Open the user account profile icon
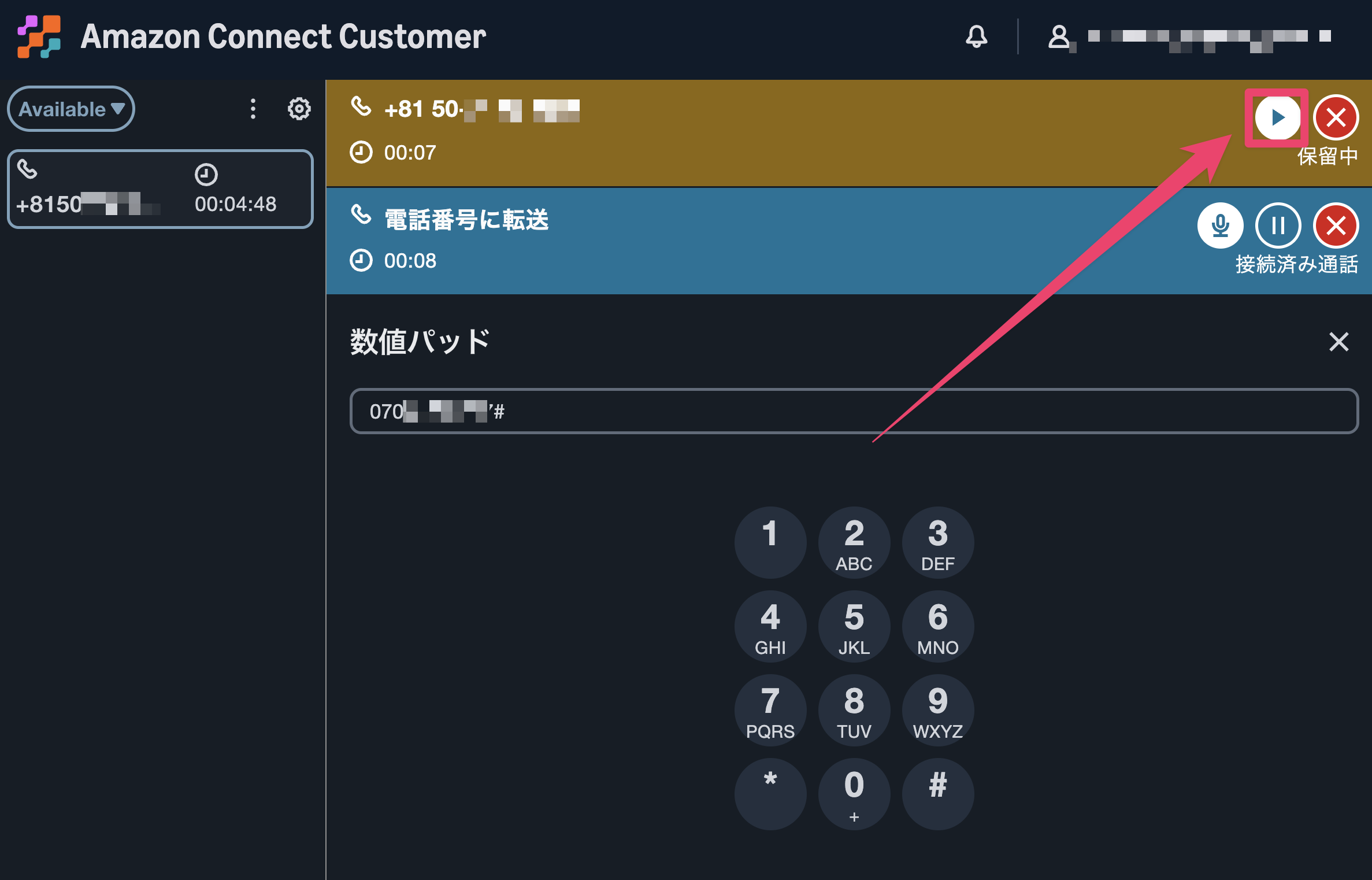The height and width of the screenshot is (880, 1372). pos(1059,37)
